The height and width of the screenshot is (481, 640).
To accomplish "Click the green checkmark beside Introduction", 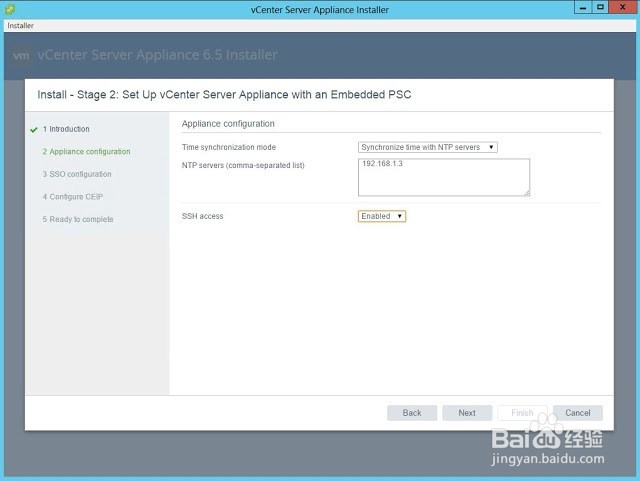I will click(34, 130).
